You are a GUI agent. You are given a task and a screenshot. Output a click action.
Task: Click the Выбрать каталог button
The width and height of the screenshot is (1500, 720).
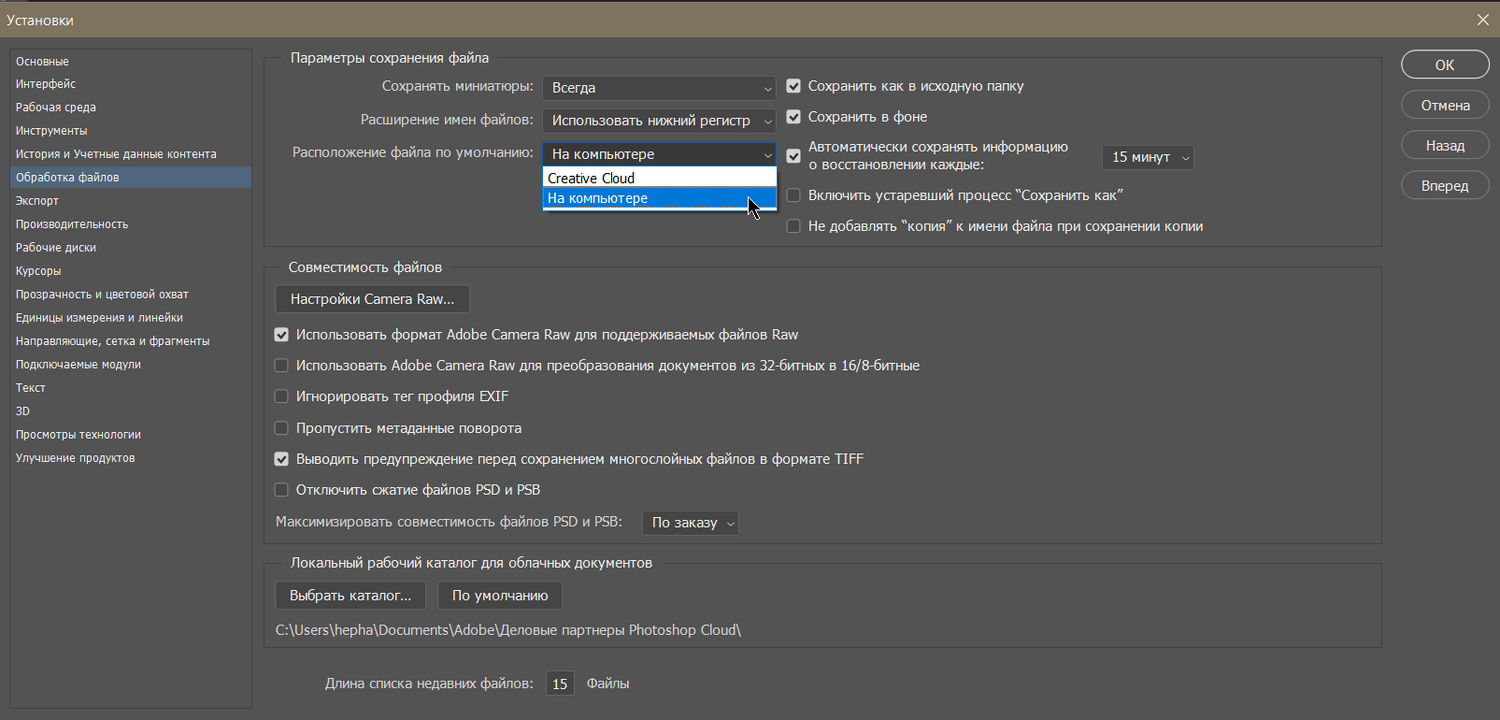(351, 595)
